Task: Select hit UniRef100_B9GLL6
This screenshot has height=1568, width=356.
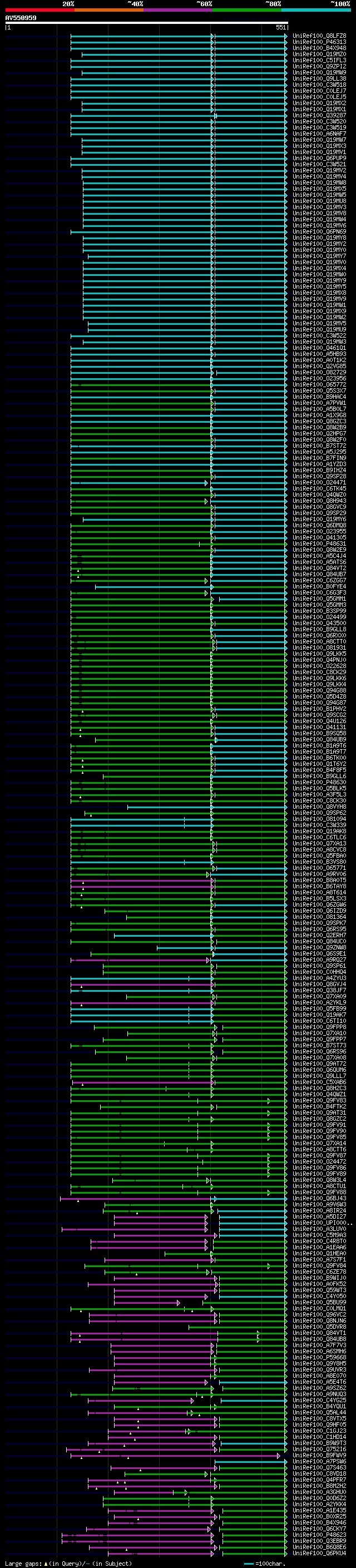Action: [319, 776]
